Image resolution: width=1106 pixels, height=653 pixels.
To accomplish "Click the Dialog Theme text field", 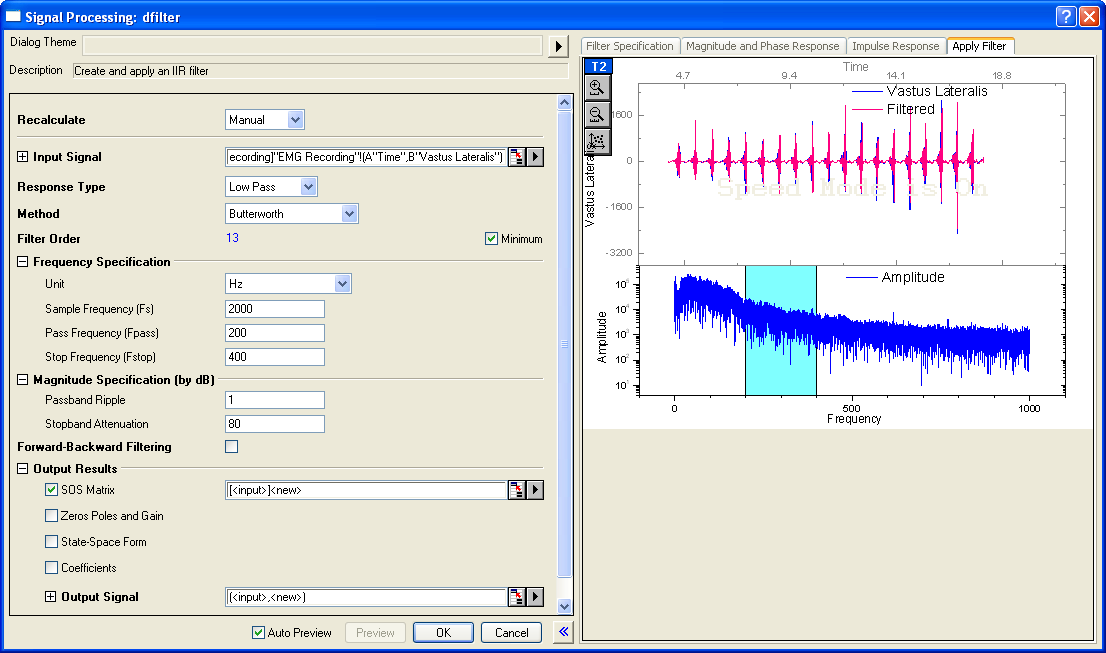I will click(313, 46).
